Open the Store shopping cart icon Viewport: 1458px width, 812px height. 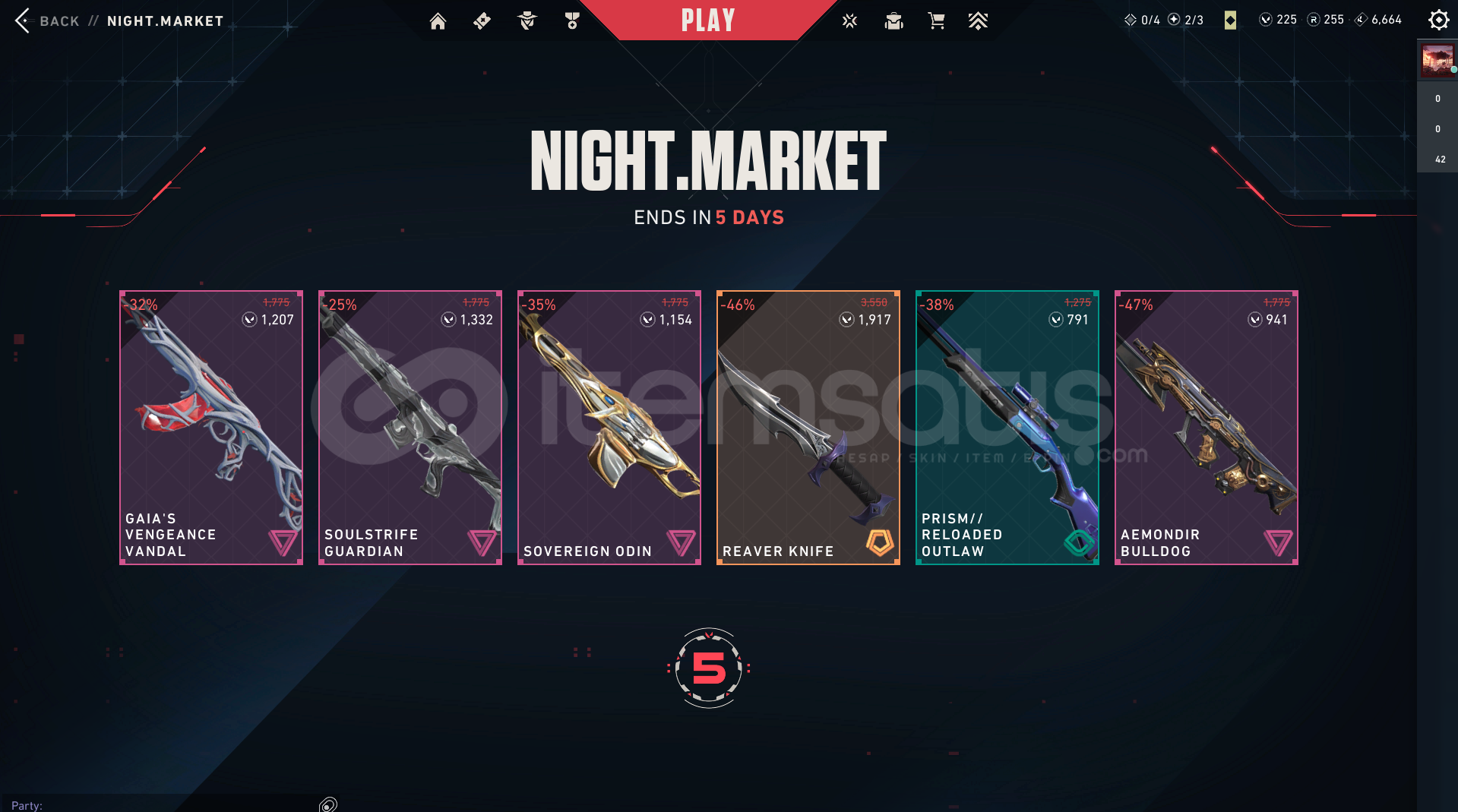coord(937,21)
